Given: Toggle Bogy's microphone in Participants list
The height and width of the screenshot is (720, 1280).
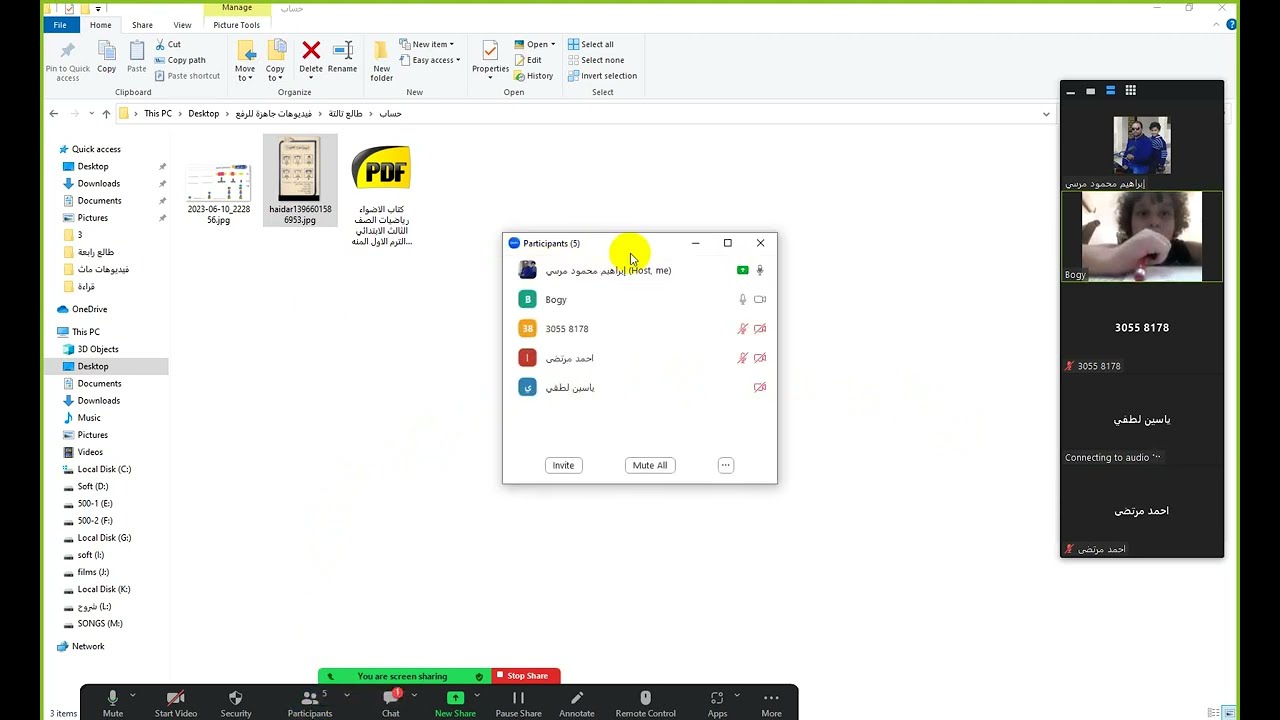Looking at the screenshot, I should coord(742,299).
